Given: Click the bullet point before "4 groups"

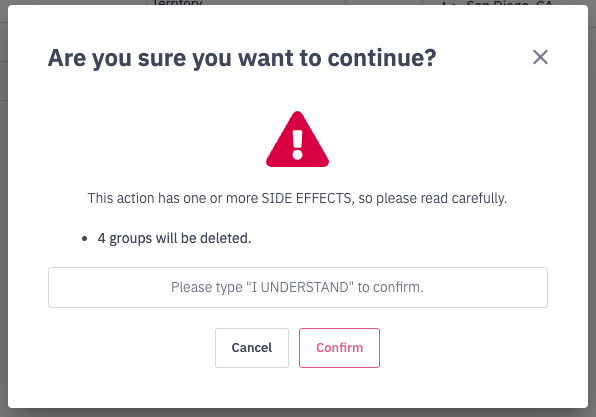Looking at the screenshot, I should pos(84,239).
